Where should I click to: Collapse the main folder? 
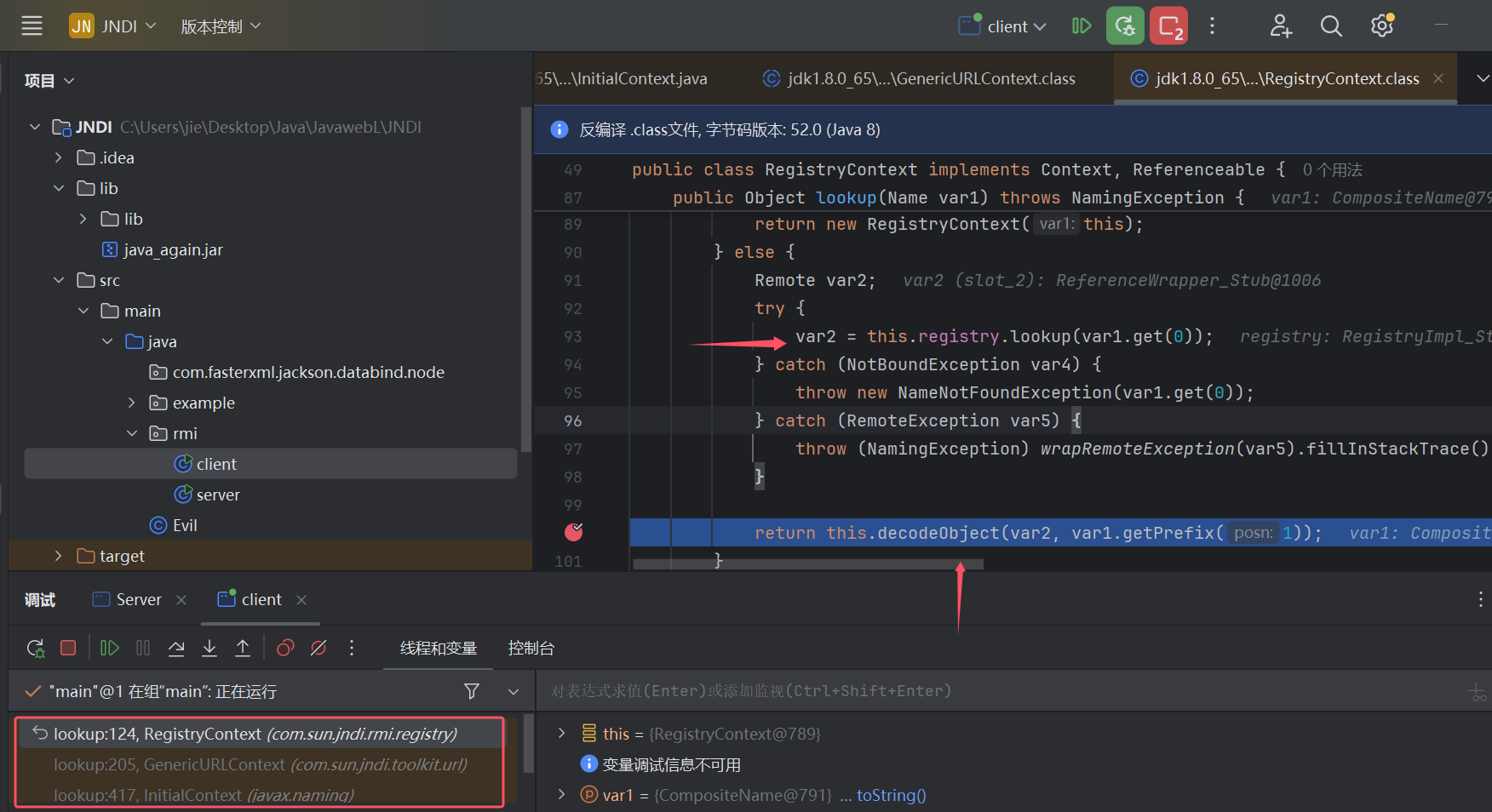click(83, 311)
